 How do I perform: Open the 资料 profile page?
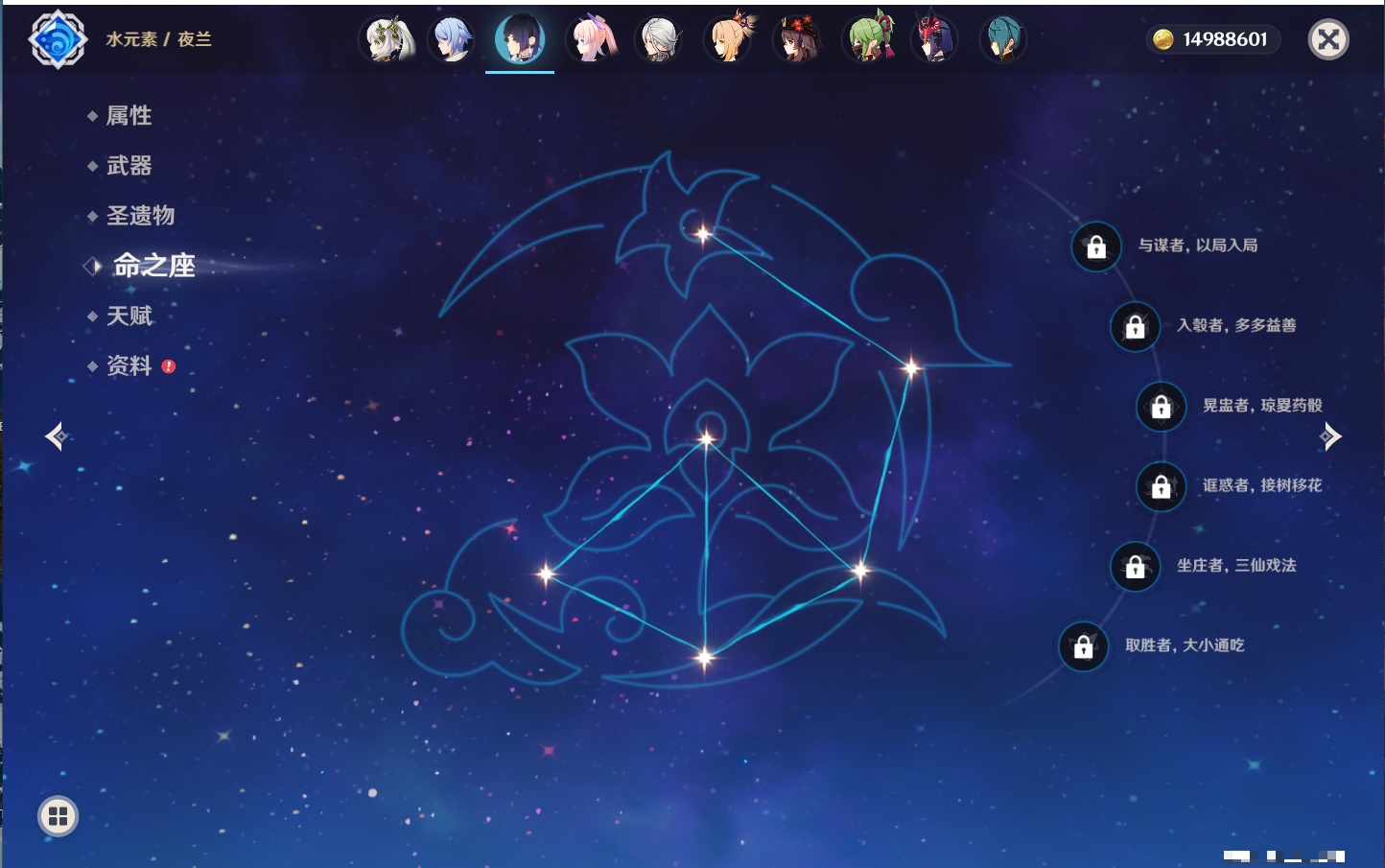(129, 365)
